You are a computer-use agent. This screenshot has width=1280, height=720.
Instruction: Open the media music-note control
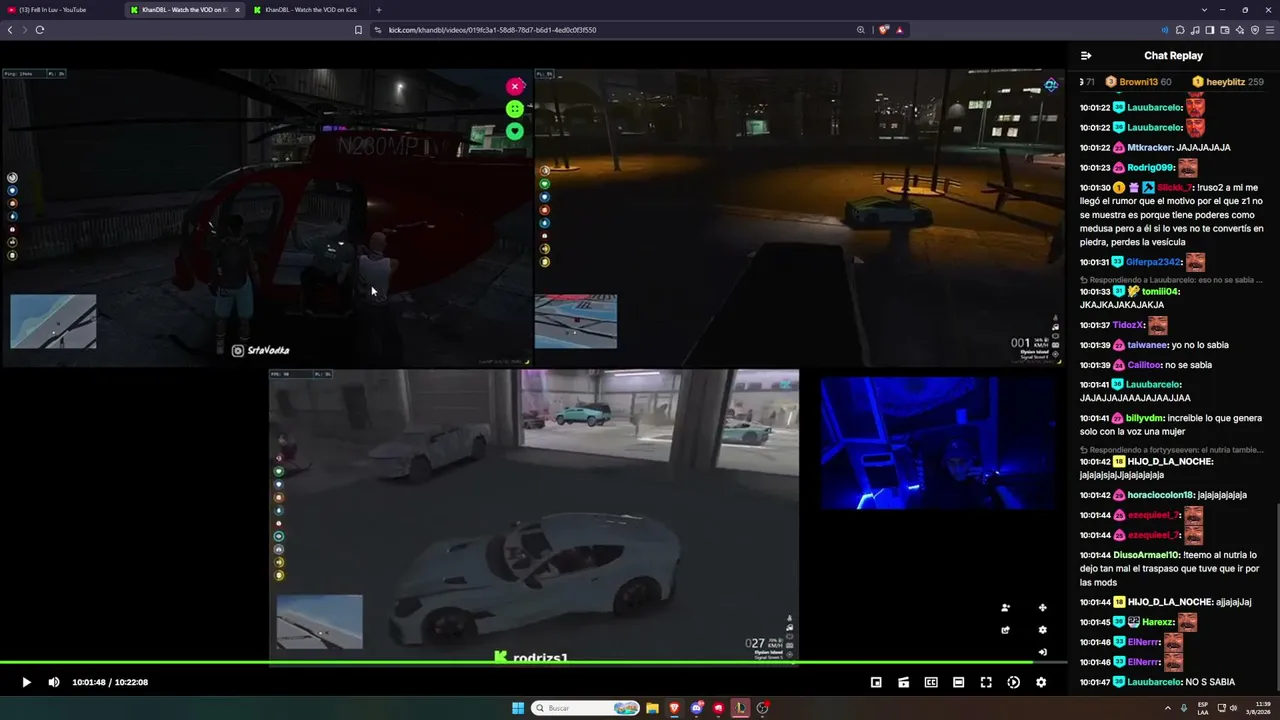[x=1195, y=30]
